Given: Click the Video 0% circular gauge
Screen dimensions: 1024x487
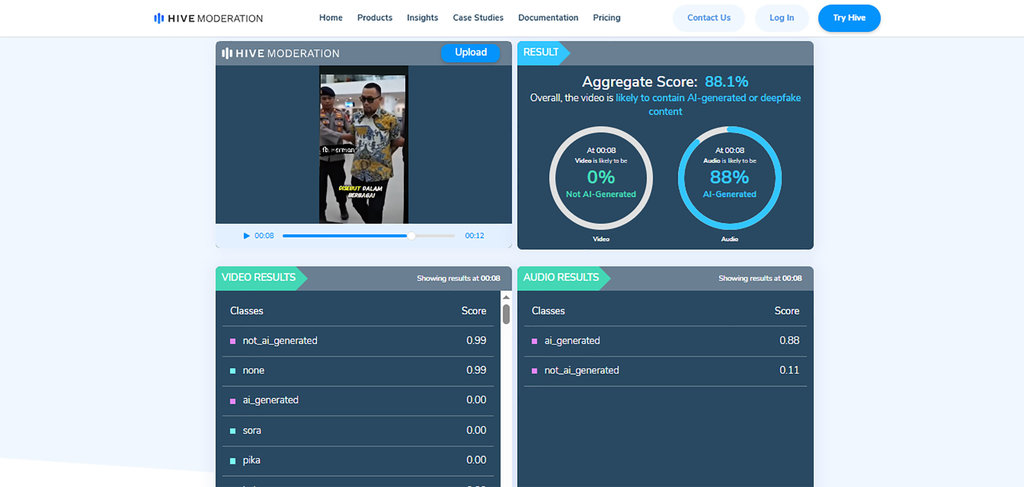Looking at the screenshot, I should (x=601, y=178).
